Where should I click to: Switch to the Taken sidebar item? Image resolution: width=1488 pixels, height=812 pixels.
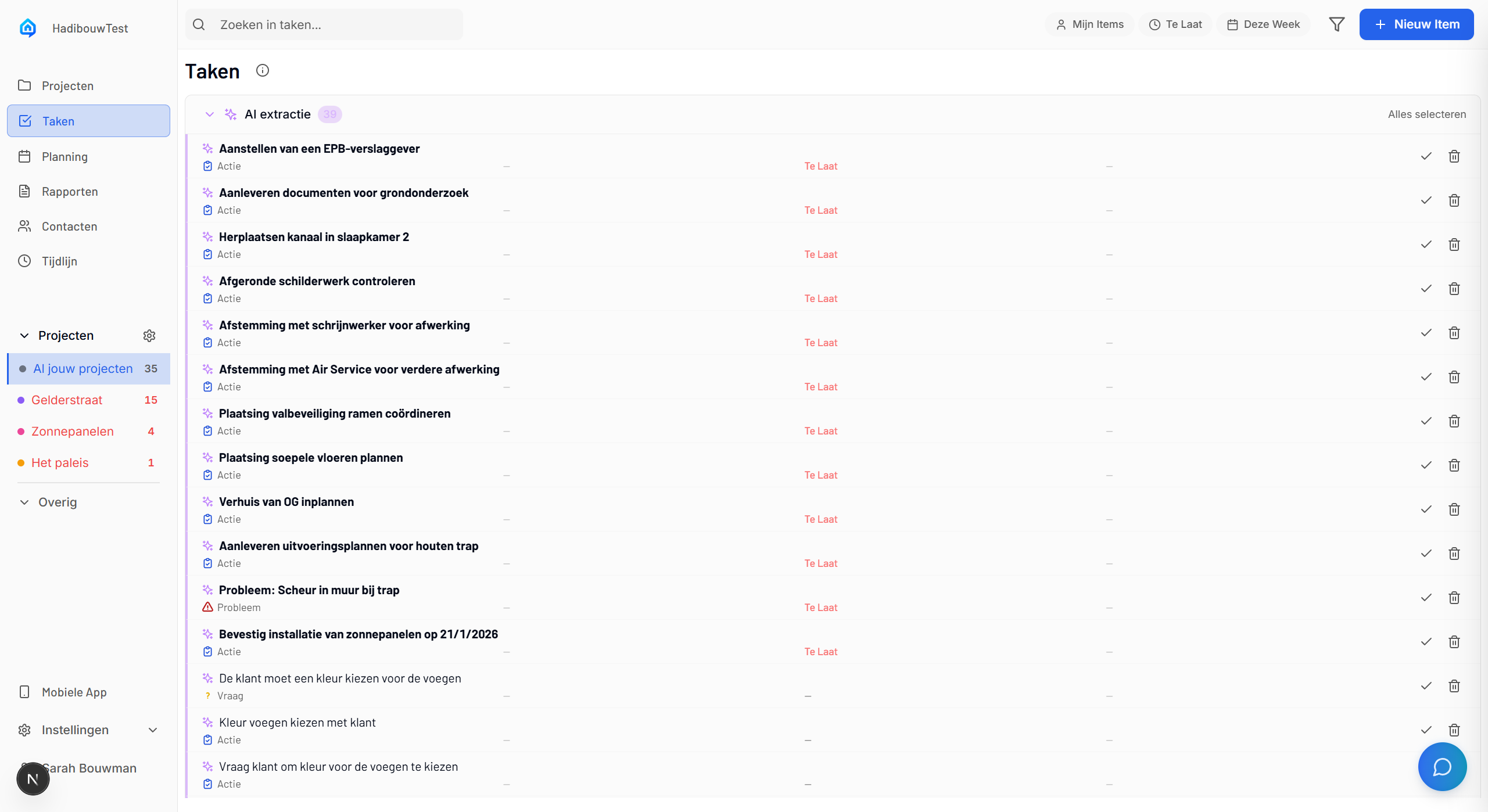pyautogui.click(x=59, y=121)
